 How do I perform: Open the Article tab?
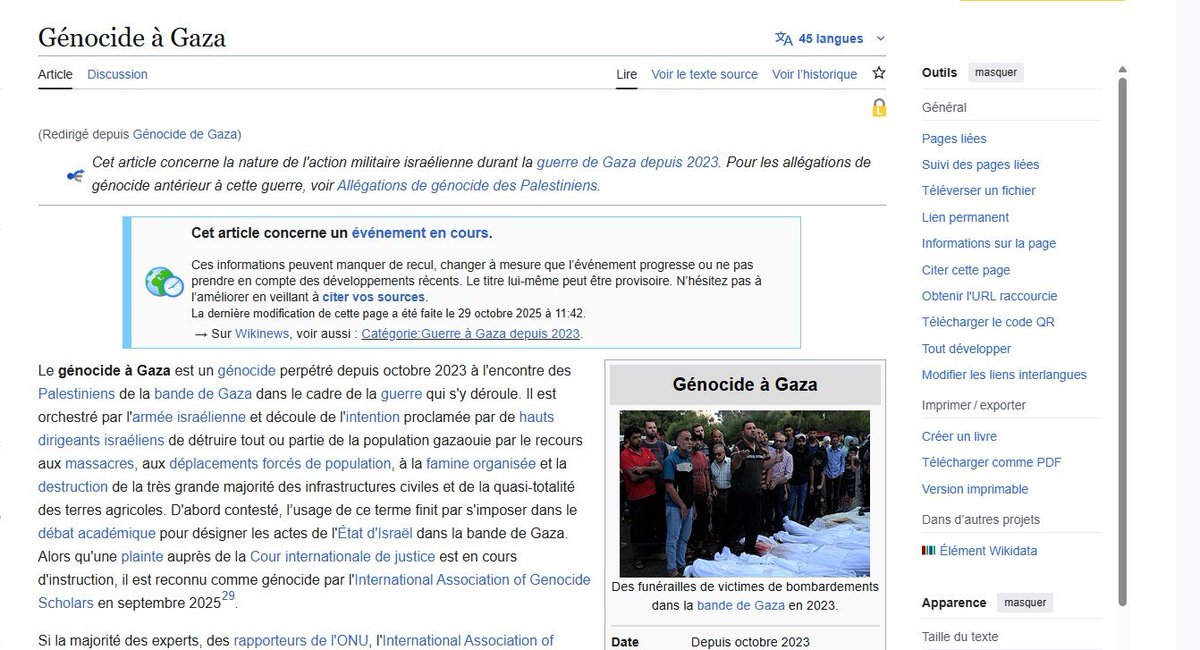coord(55,74)
